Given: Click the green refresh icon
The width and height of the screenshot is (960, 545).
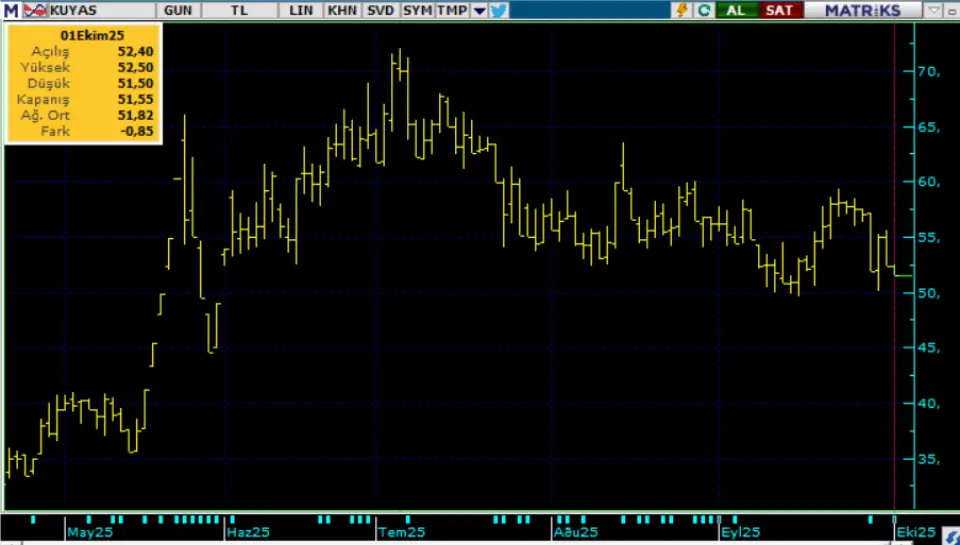Looking at the screenshot, I should pos(704,10).
